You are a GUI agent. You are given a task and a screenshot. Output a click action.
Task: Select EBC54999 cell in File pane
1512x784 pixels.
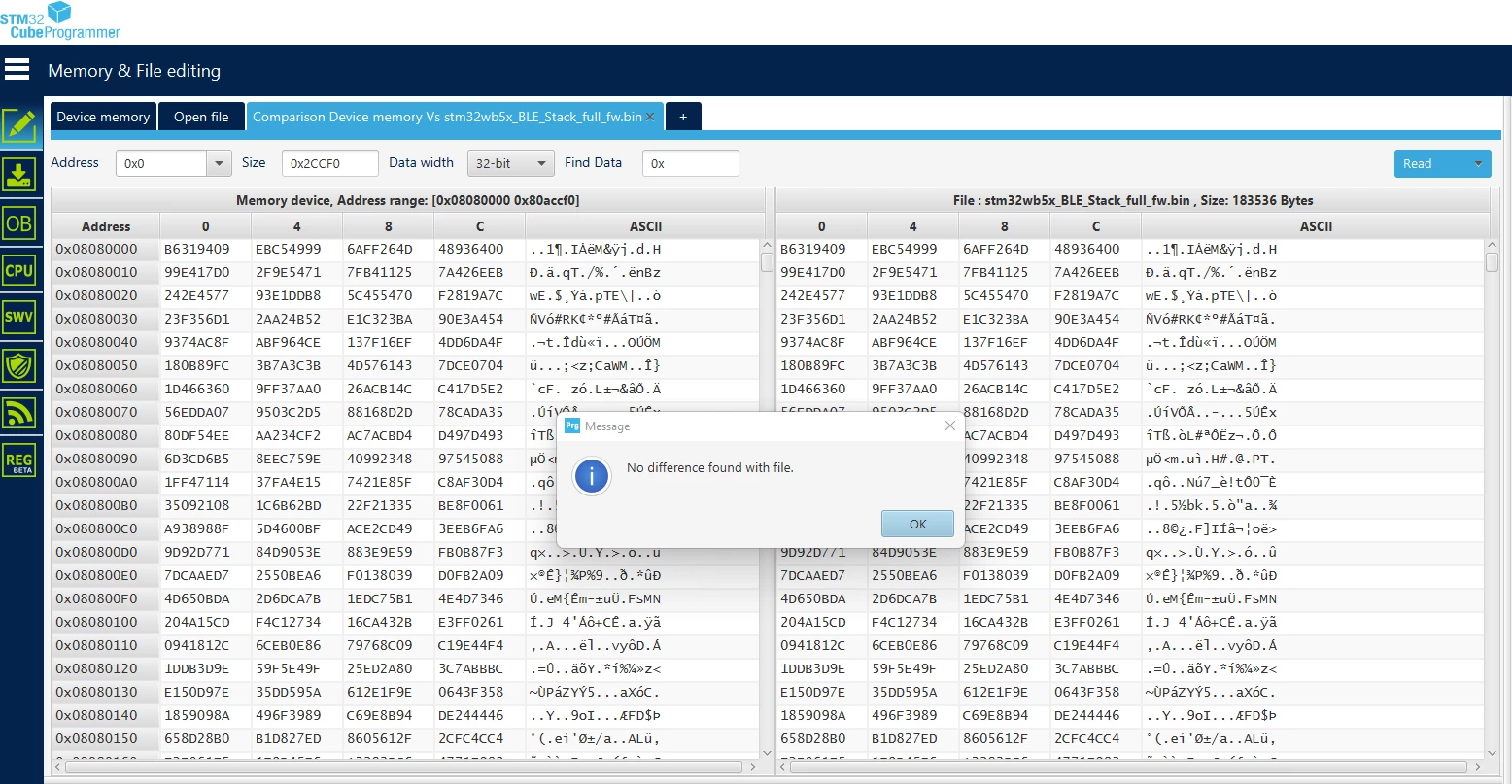[x=905, y=250]
